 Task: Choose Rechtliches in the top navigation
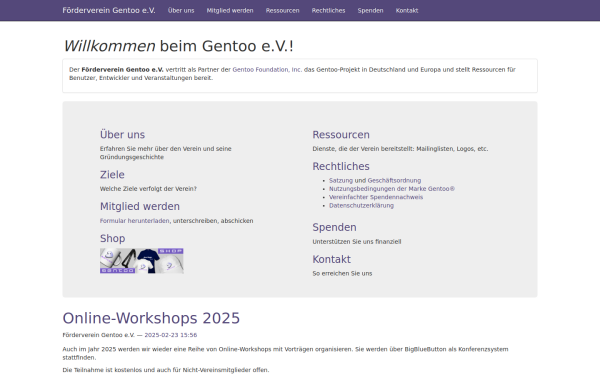328,10
